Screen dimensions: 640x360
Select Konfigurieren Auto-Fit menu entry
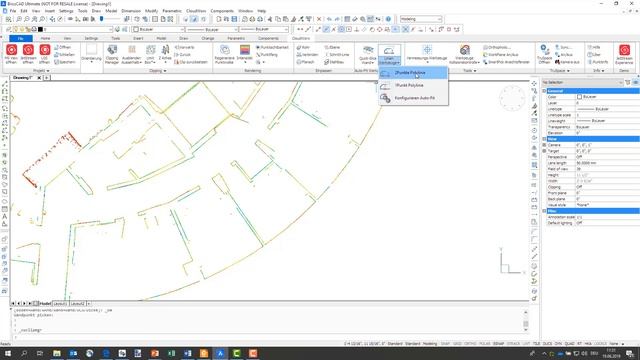[413, 98]
